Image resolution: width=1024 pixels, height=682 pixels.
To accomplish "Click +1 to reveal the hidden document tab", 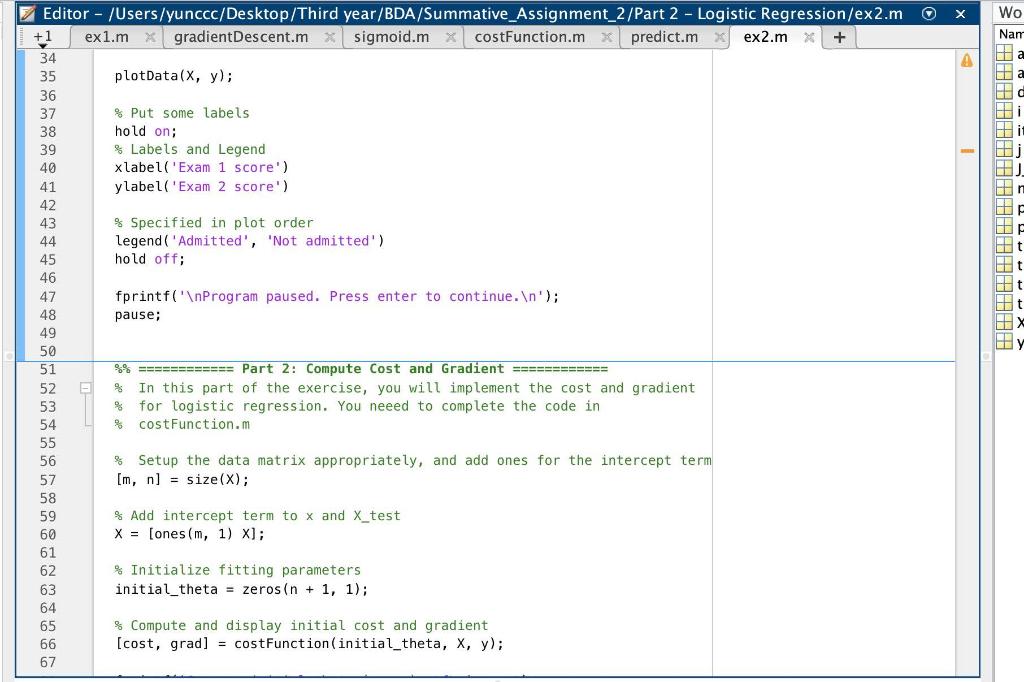I will tap(44, 36).
